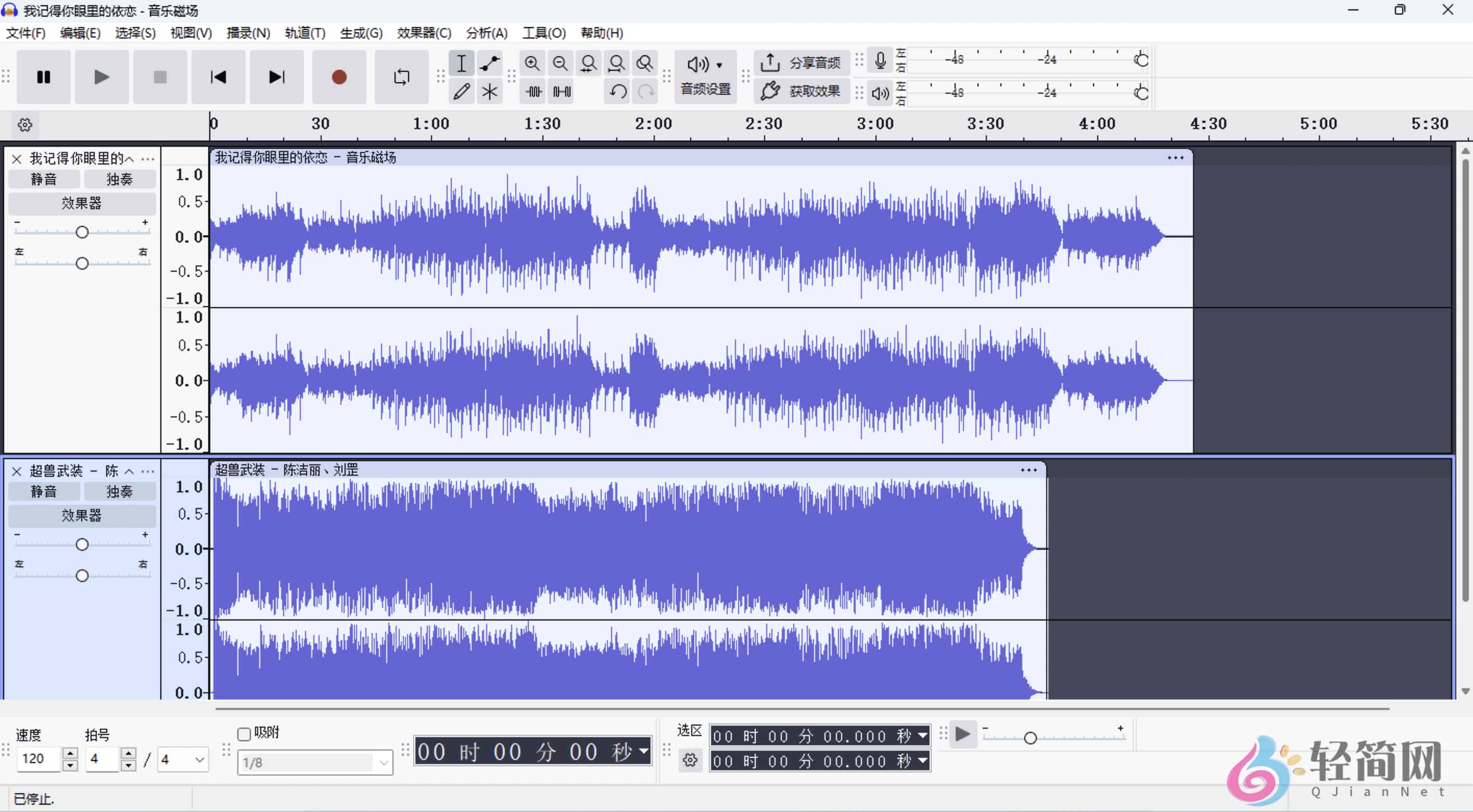Open the 1/8 snap interval dropdown
Screen dimensions: 1473x812
[314, 762]
